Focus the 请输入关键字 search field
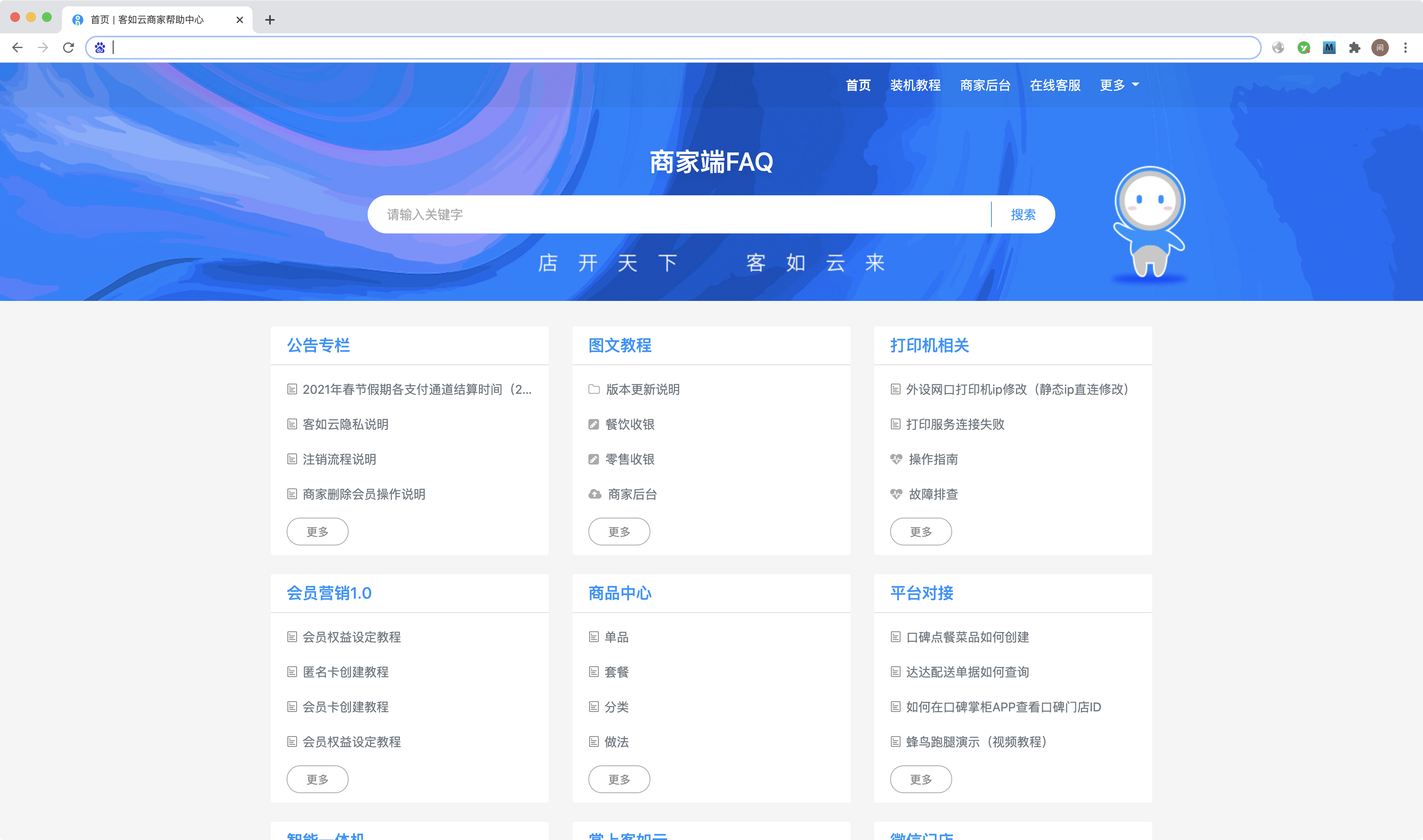This screenshot has width=1423, height=840. [679, 214]
